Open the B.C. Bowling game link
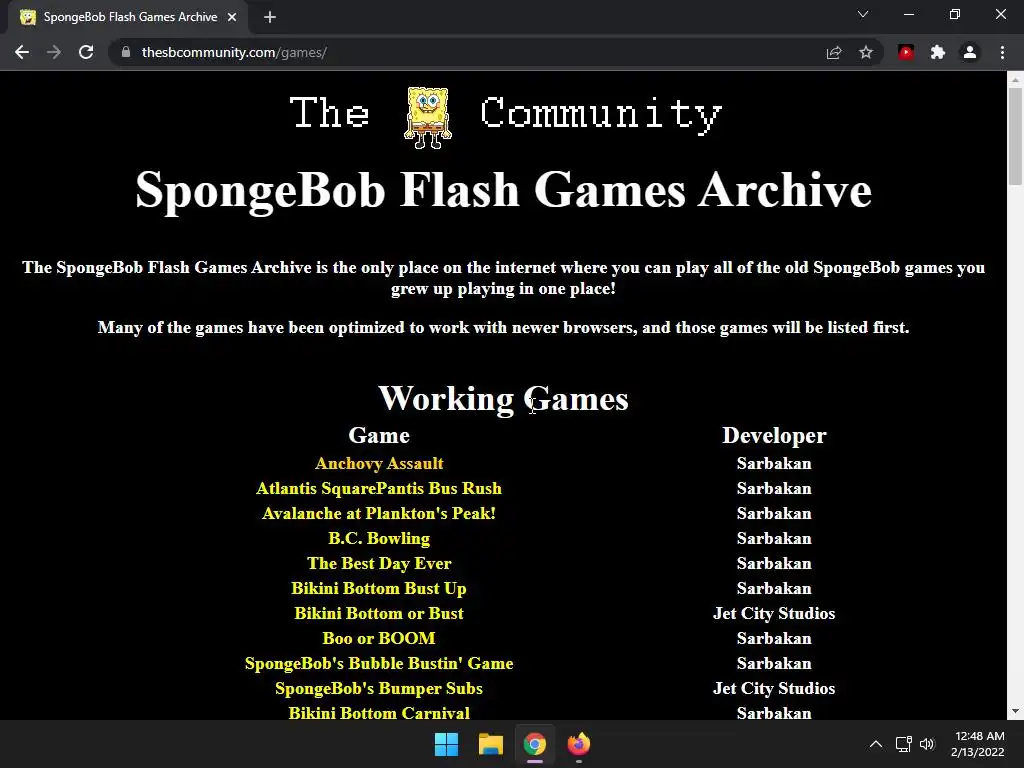This screenshot has width=1024, height=768. [379, 539]
